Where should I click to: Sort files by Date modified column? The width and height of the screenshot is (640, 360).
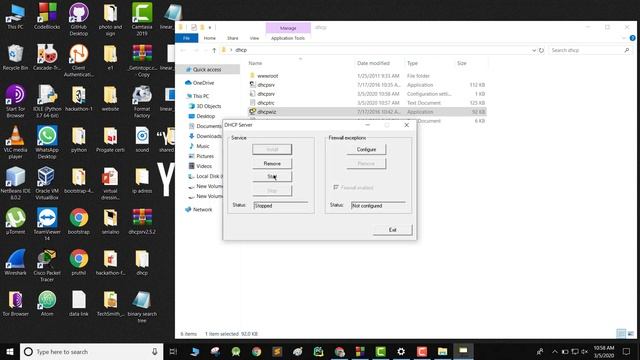[373, 63]
